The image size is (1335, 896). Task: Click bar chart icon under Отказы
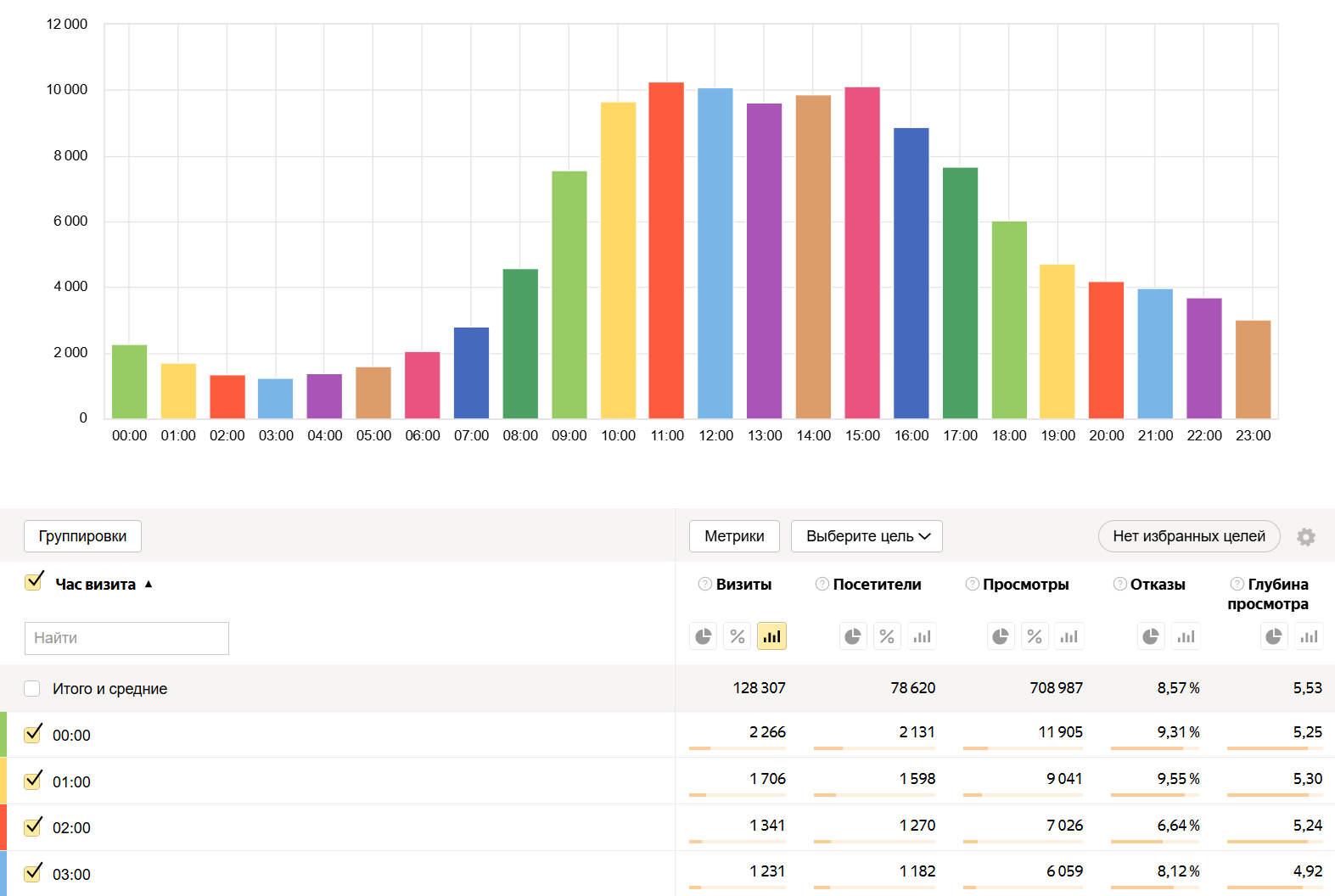pyautogui.click(x=1186, y=636)
